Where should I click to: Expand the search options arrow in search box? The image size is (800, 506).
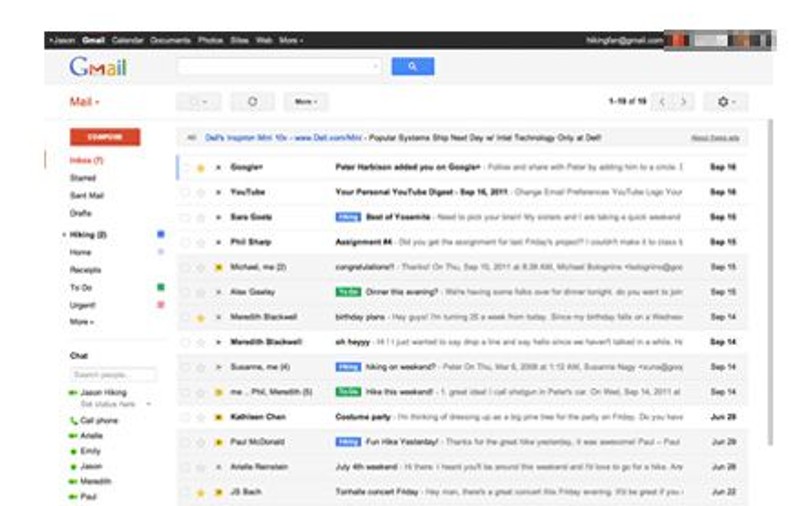point(375,66)
